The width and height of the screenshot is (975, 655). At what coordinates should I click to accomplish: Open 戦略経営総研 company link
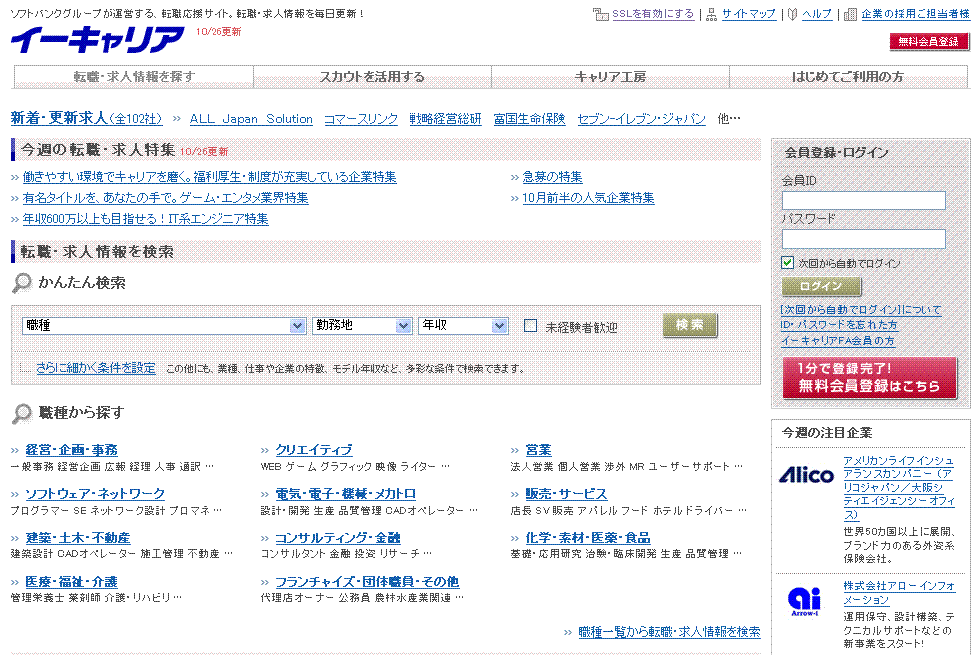(x=445, y=119)
